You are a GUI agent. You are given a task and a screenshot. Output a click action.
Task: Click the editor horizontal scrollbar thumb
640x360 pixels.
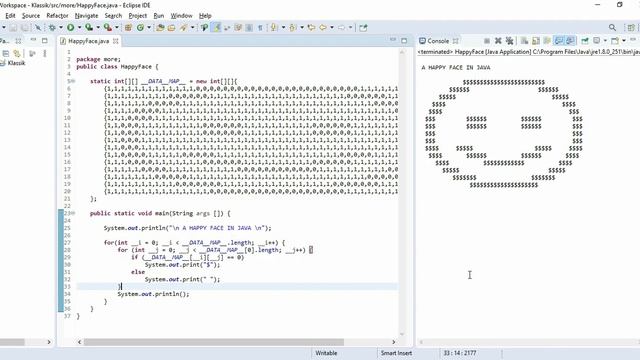pyautogui.click(x=214, y=342)
